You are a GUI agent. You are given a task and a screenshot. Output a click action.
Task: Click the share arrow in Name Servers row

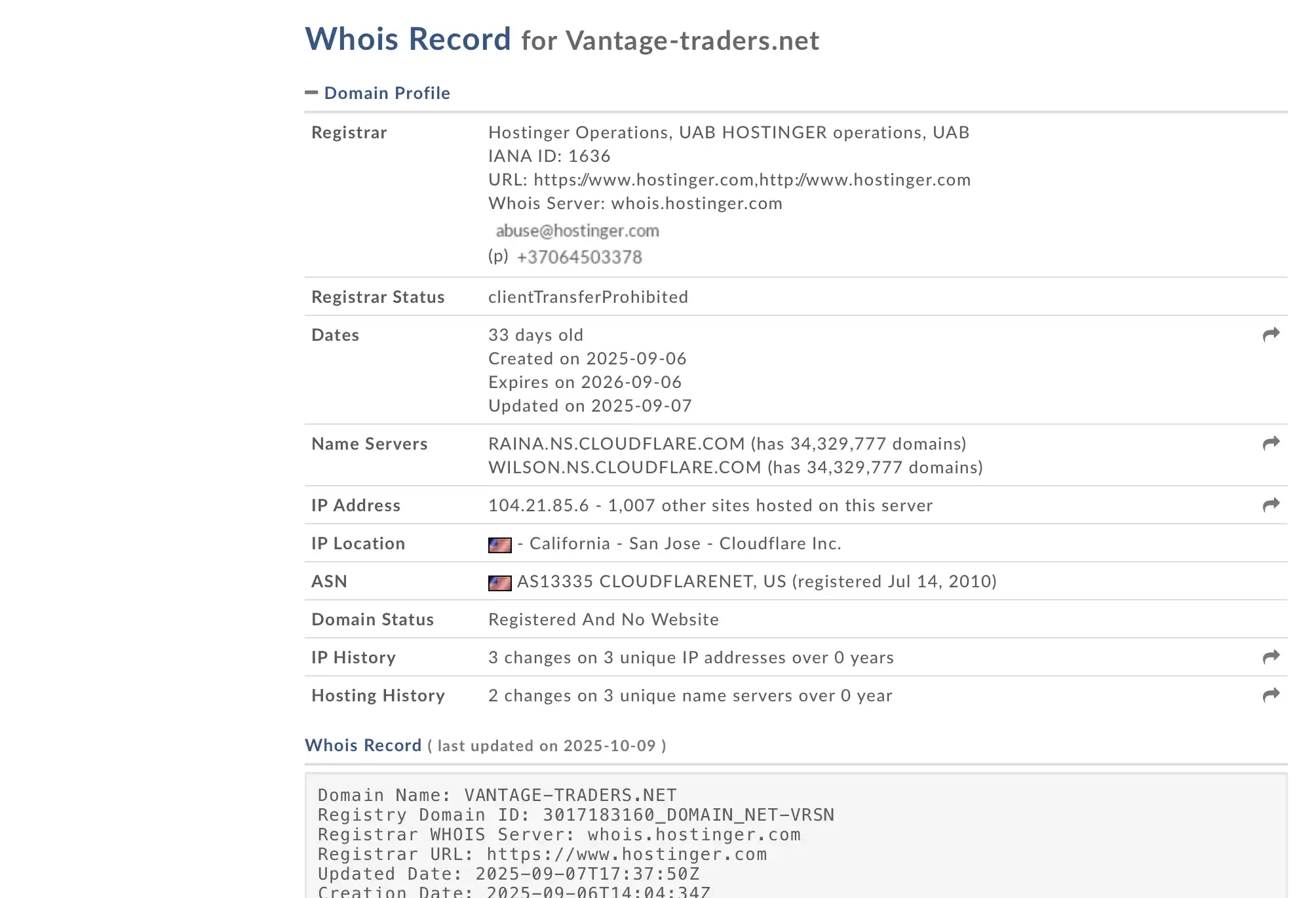coord(1271,444)
